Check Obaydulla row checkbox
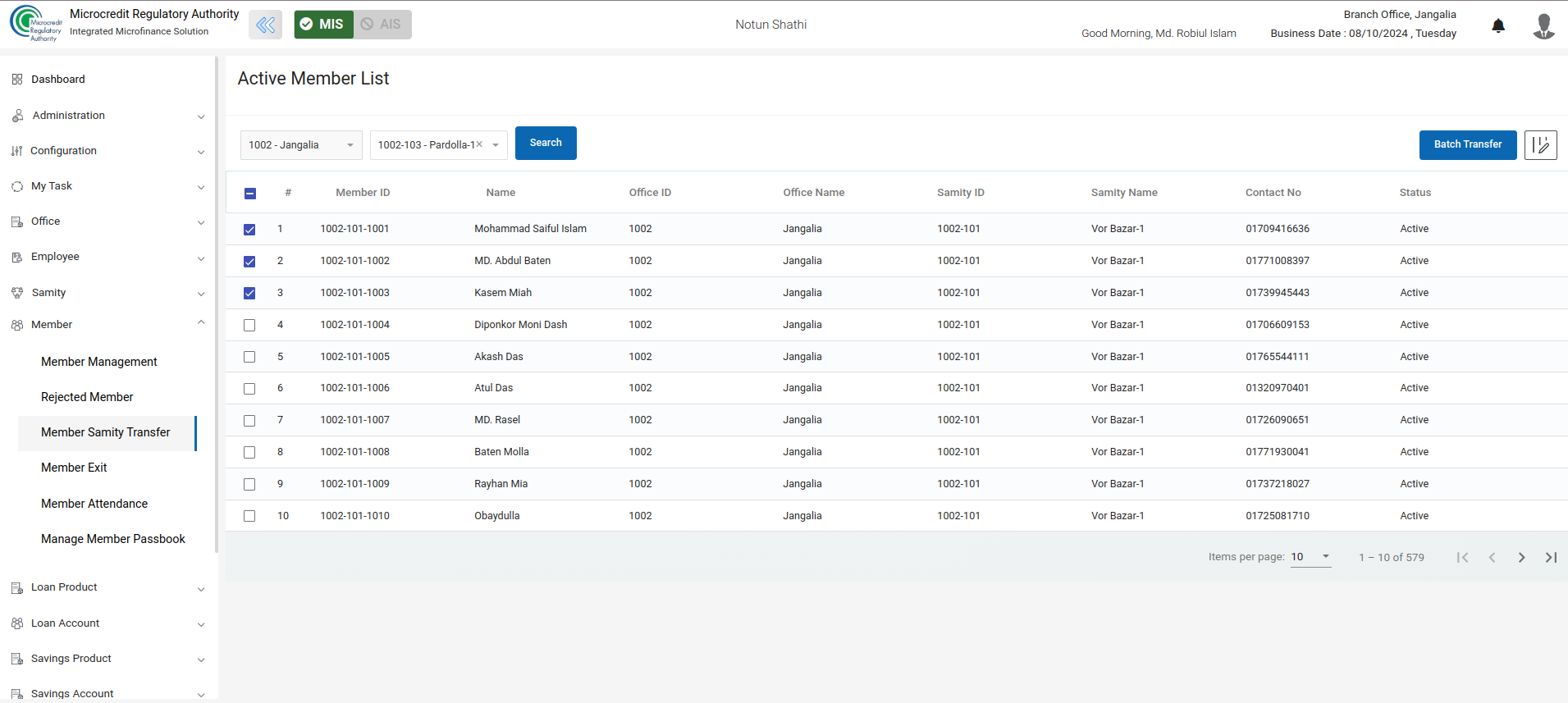Image resolution: width=1568 pixels, height=703 pixels. (249, 516)
